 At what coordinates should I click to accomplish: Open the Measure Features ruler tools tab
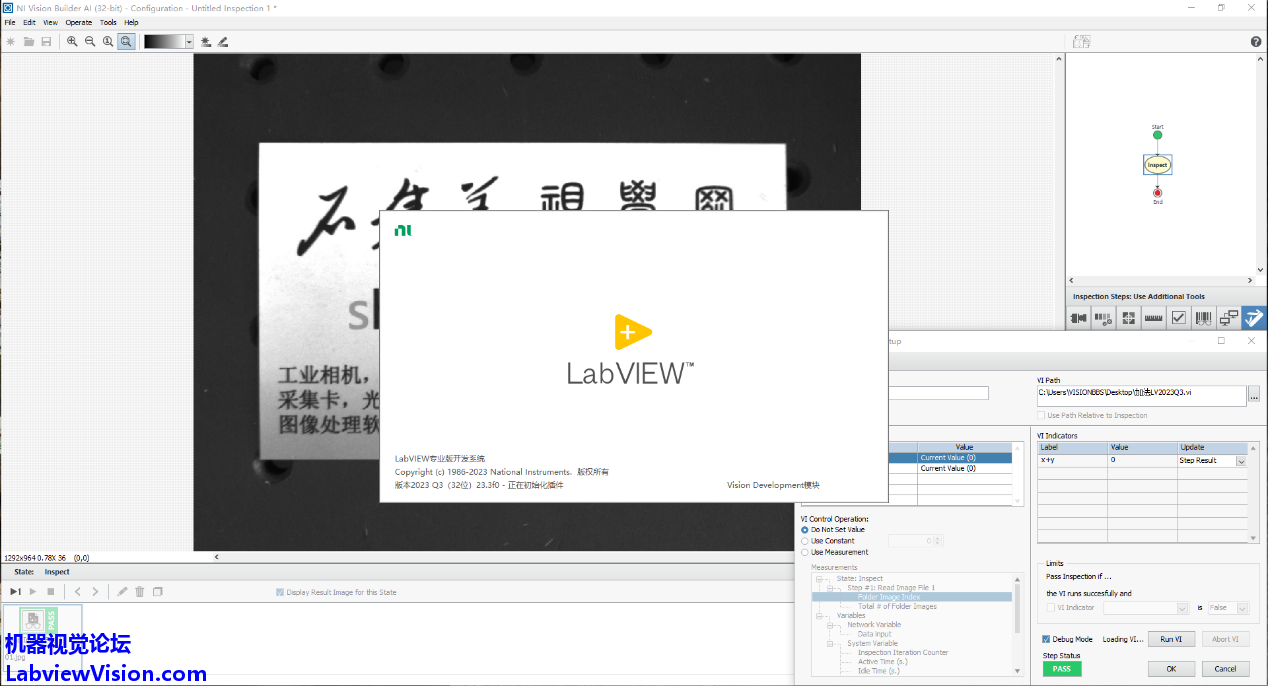pos(1153,318)
